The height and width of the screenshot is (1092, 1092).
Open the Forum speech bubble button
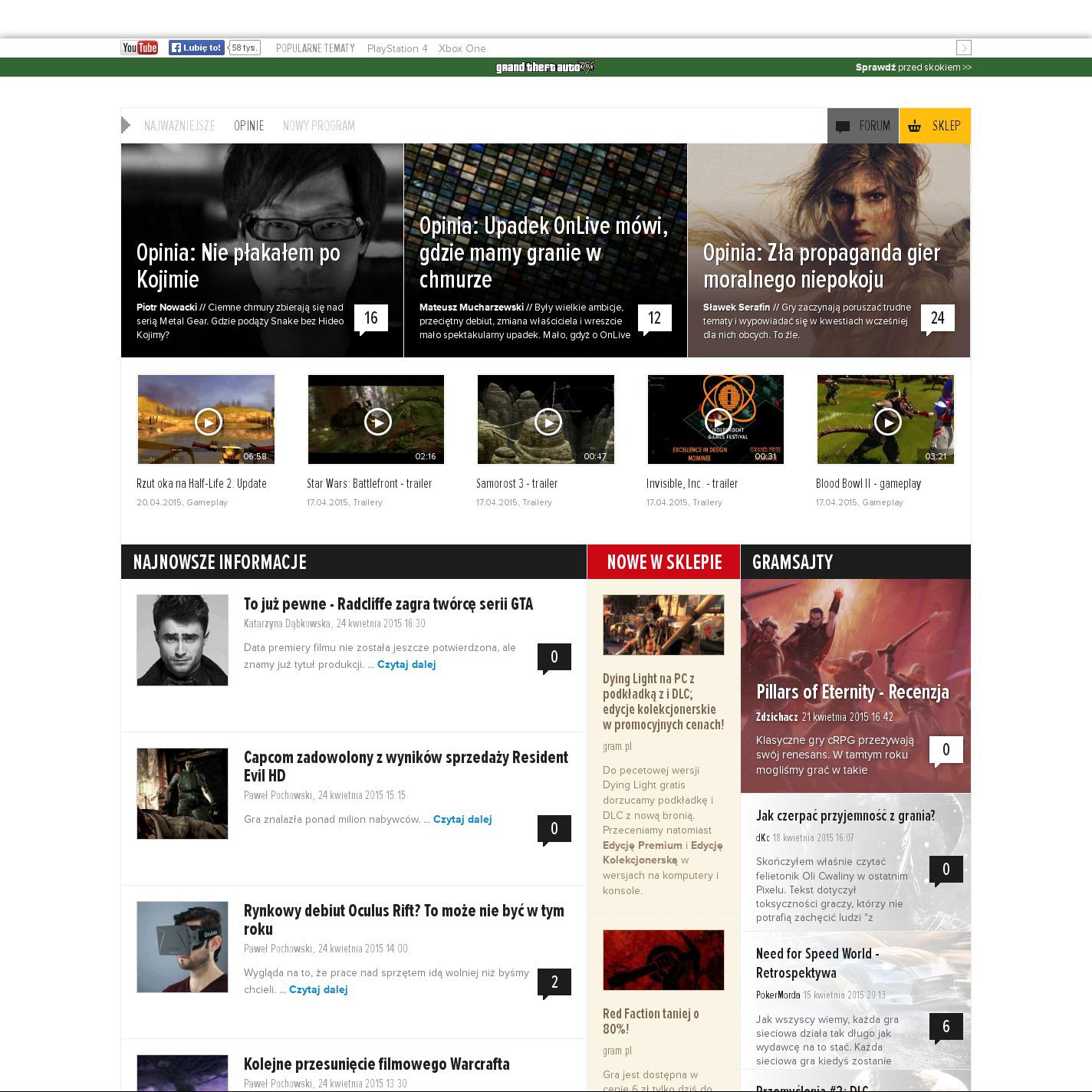coord(863,126)
